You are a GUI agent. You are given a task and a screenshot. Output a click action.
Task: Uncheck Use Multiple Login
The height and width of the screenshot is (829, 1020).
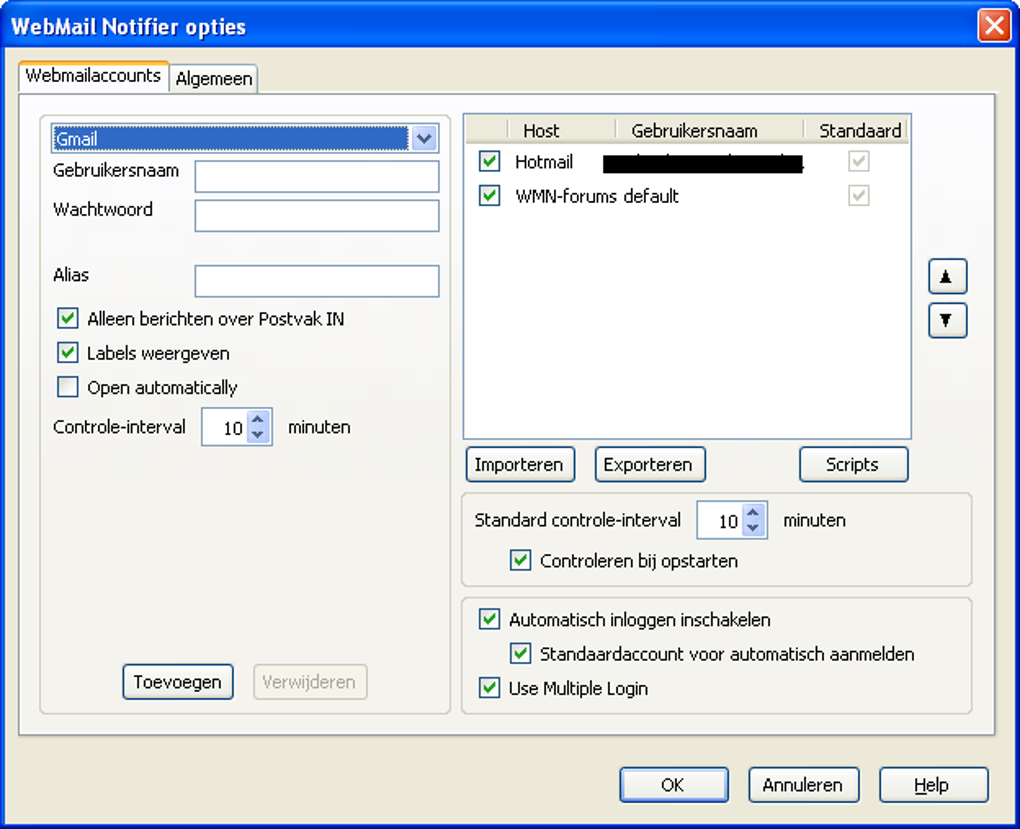(489, 688)
